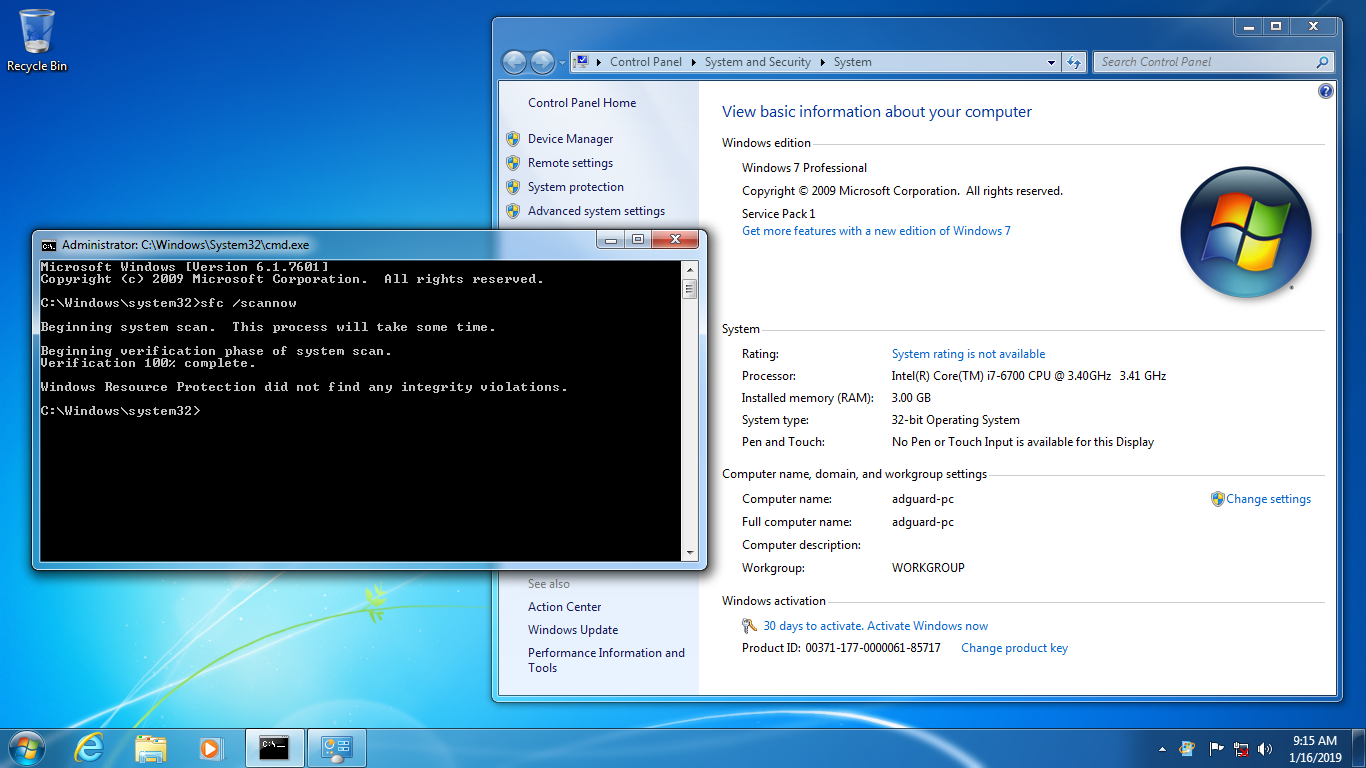Click the search magnifier in Control Panel
The width and height of the screenshot is (1366, 768).
(x=1322, y=62)
